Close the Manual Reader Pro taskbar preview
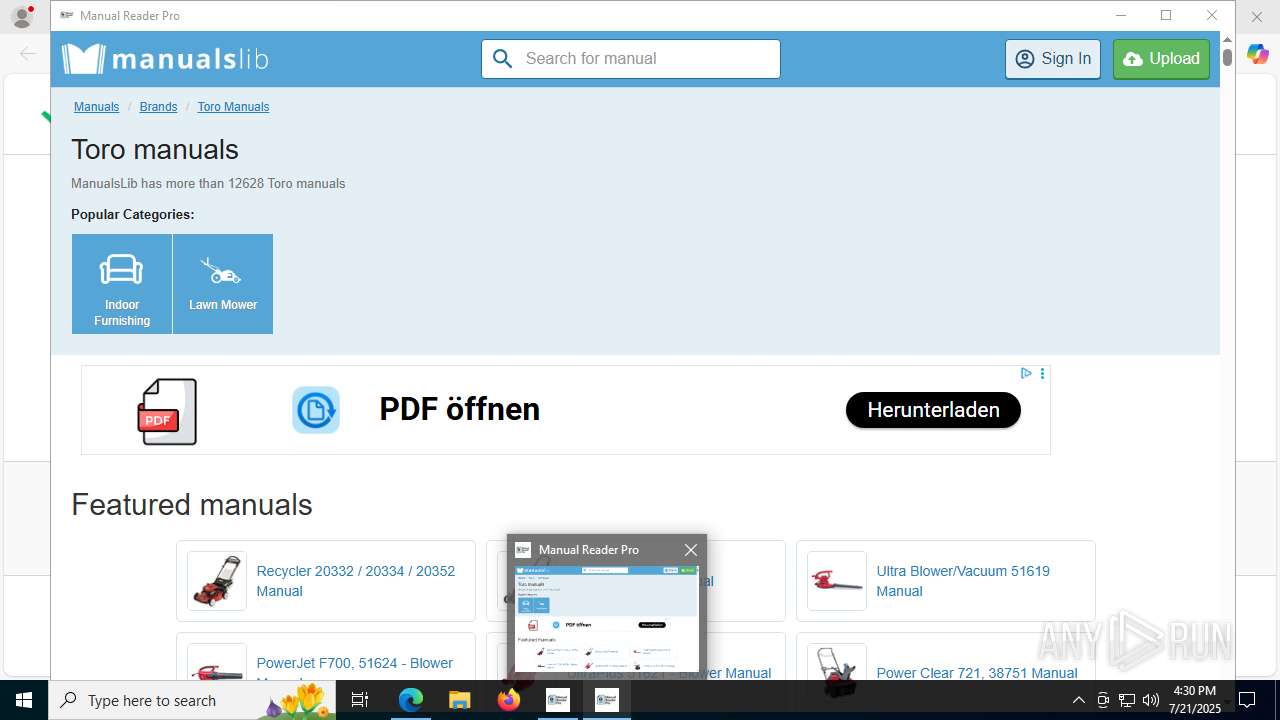Image resolution: width=1280 pixels, height=720 pixels. pyautogui.click(x=691, y=550)
